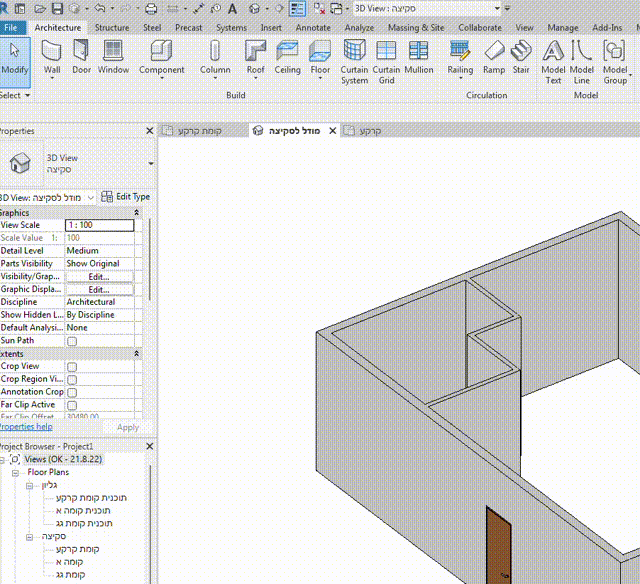
Task: Open the 3D View instance dropdown
Action: 91,198
